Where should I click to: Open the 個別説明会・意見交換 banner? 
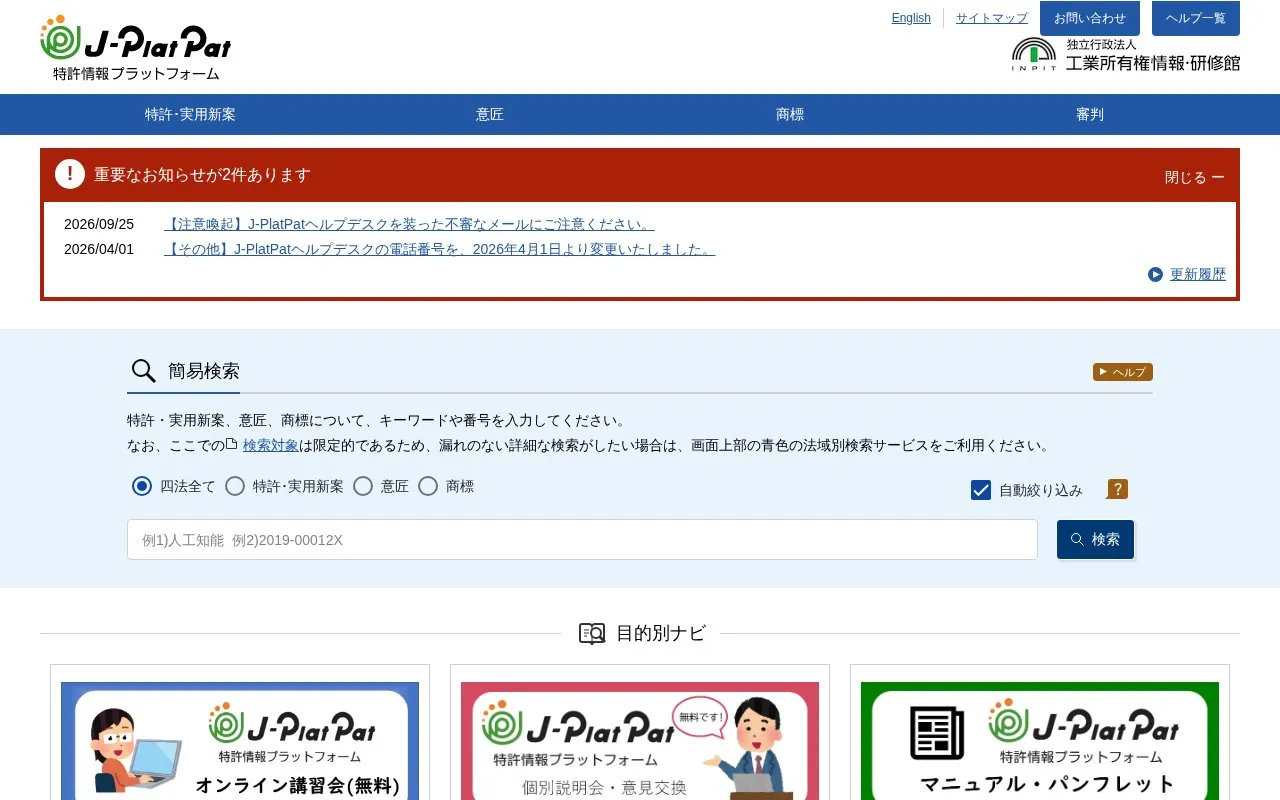(x=640, y=741)
